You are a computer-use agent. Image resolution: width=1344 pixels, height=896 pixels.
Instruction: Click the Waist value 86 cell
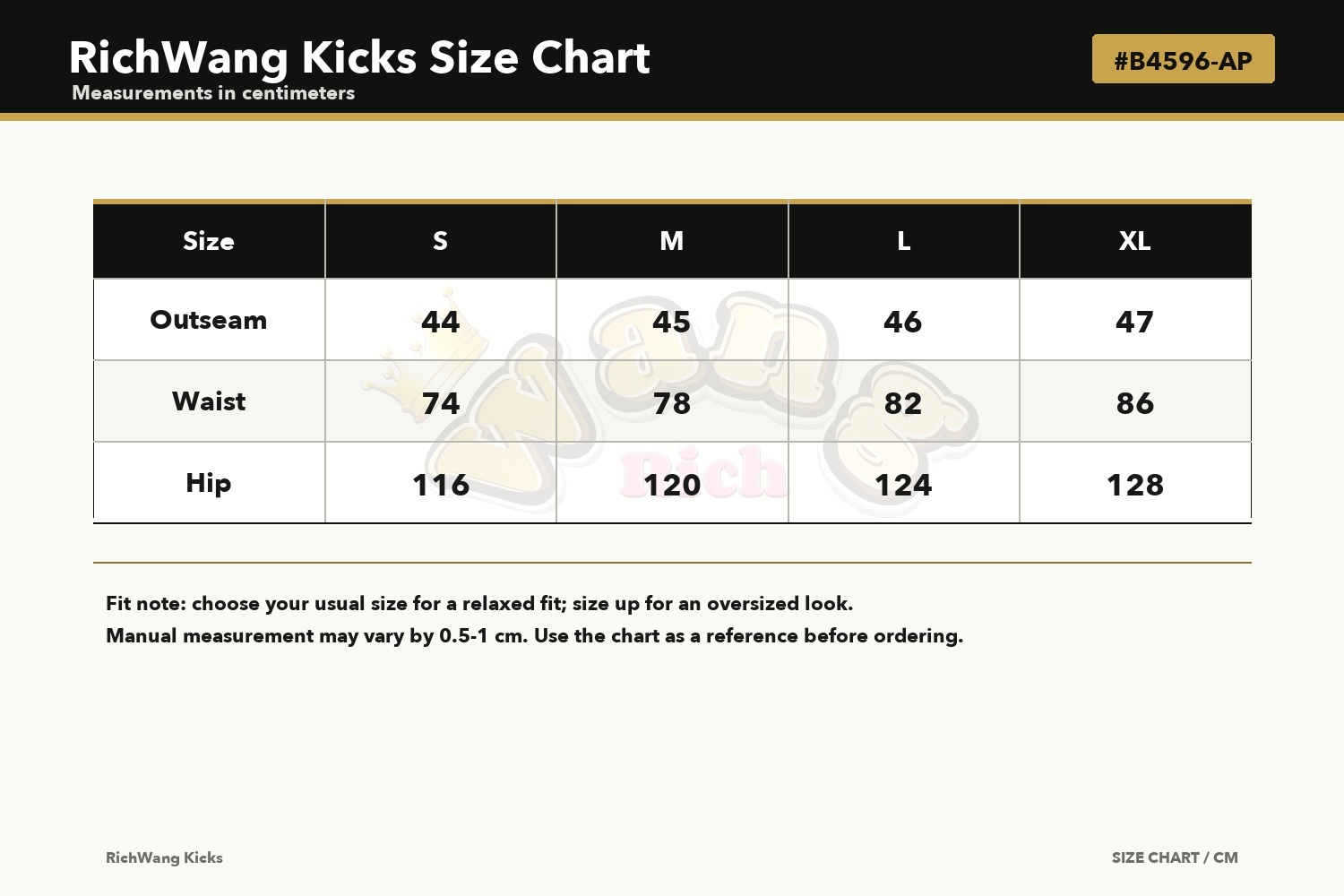[1135, 401]
